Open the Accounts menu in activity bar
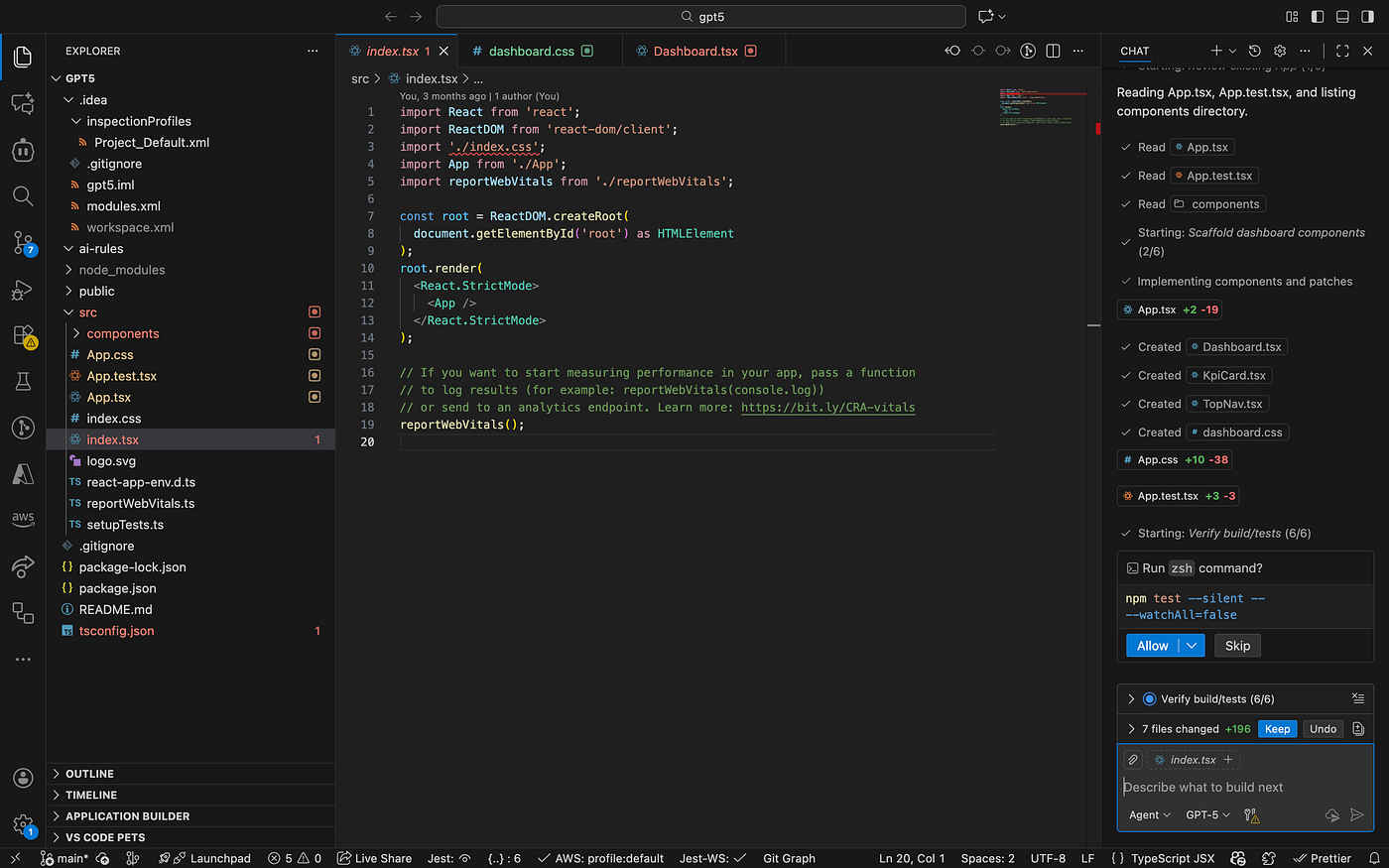Image resolution: width=1389 pixels, height=868 pixels. point(23,778)
